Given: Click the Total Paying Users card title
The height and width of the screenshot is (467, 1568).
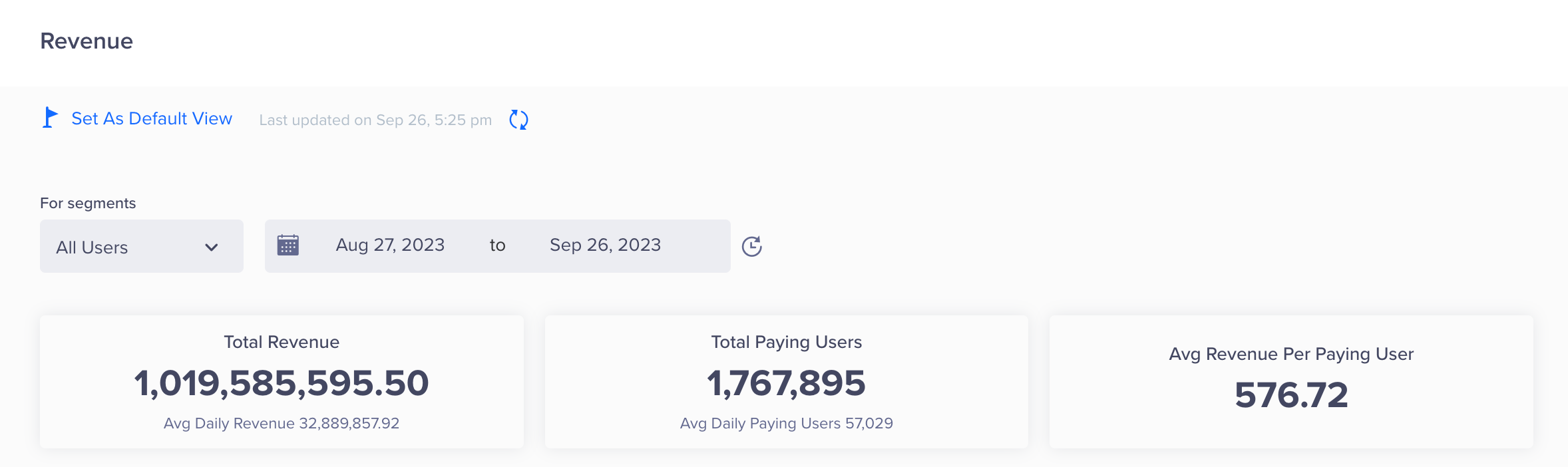Looking at the screenshot, I should coord(786,342).
